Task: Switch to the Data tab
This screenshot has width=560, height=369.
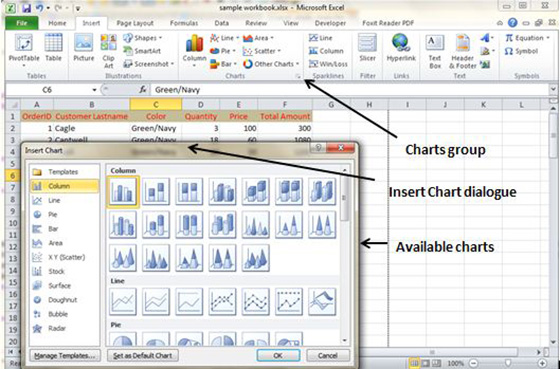Action: [x=221, y=23]
